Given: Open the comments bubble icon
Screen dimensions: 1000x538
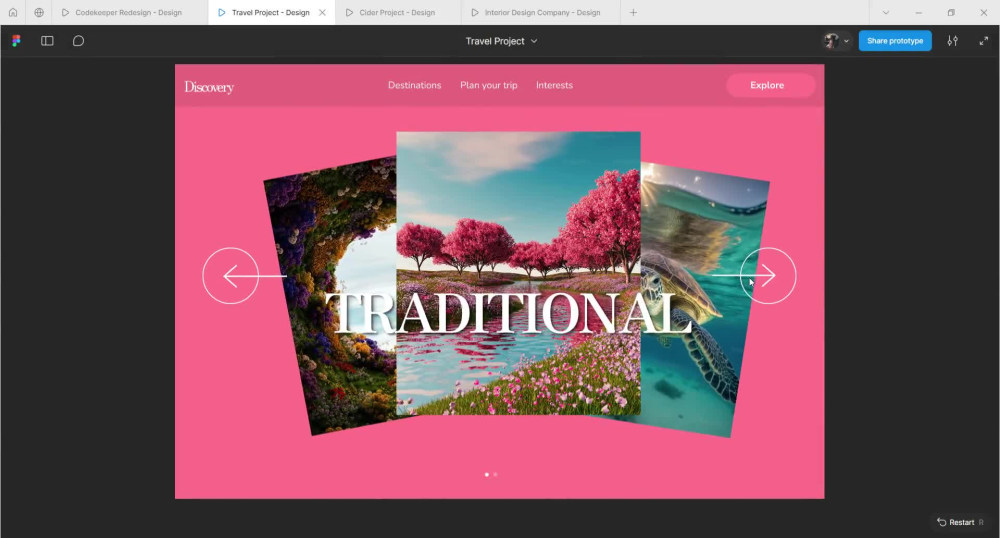Looking at the screenshot, I should point(78,41).
